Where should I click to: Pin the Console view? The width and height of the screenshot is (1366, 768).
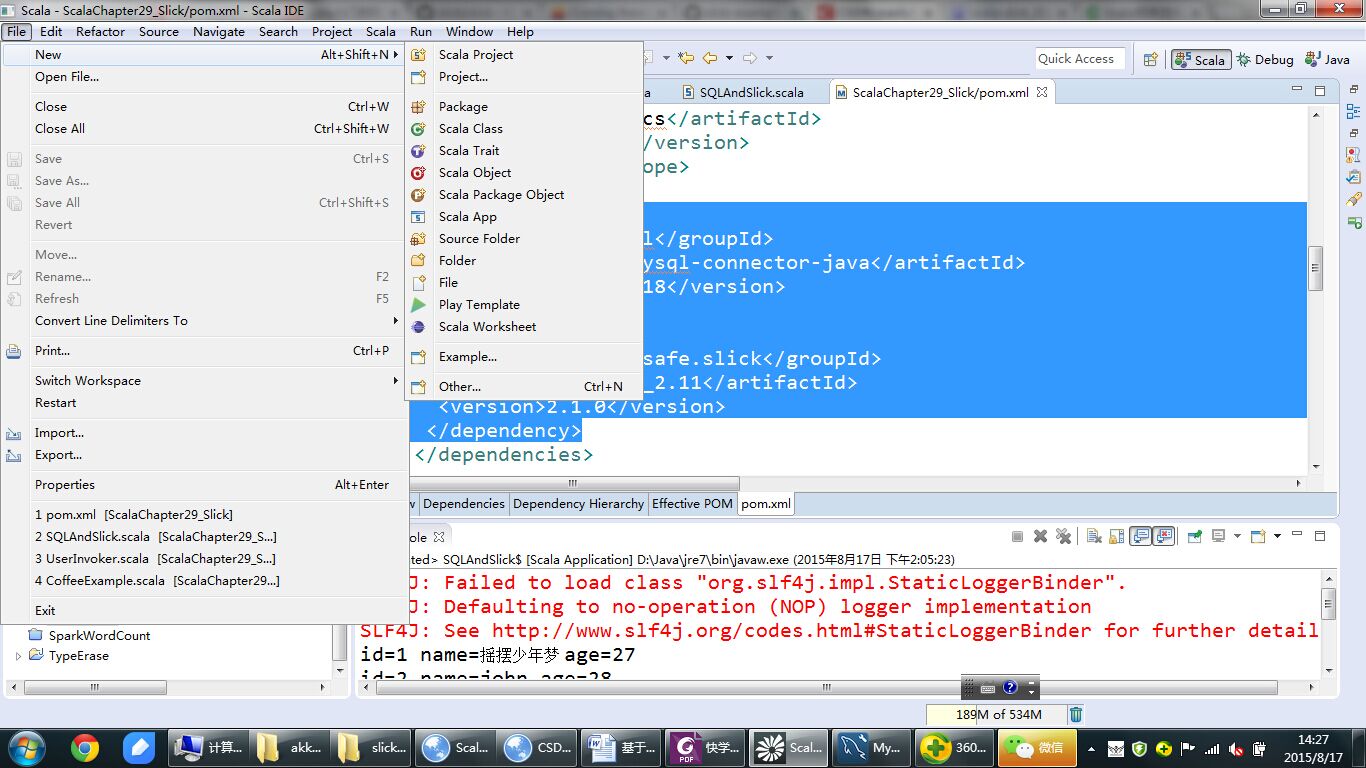coord(1193,536)
